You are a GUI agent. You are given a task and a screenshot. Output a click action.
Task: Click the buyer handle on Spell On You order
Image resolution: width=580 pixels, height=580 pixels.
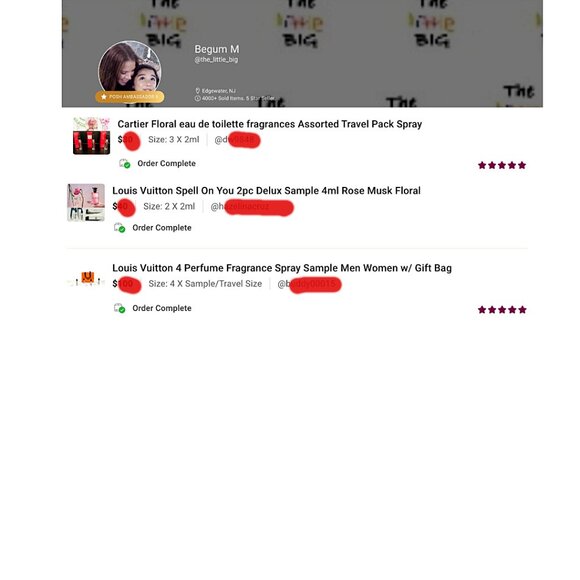click(x=252, y=207)
